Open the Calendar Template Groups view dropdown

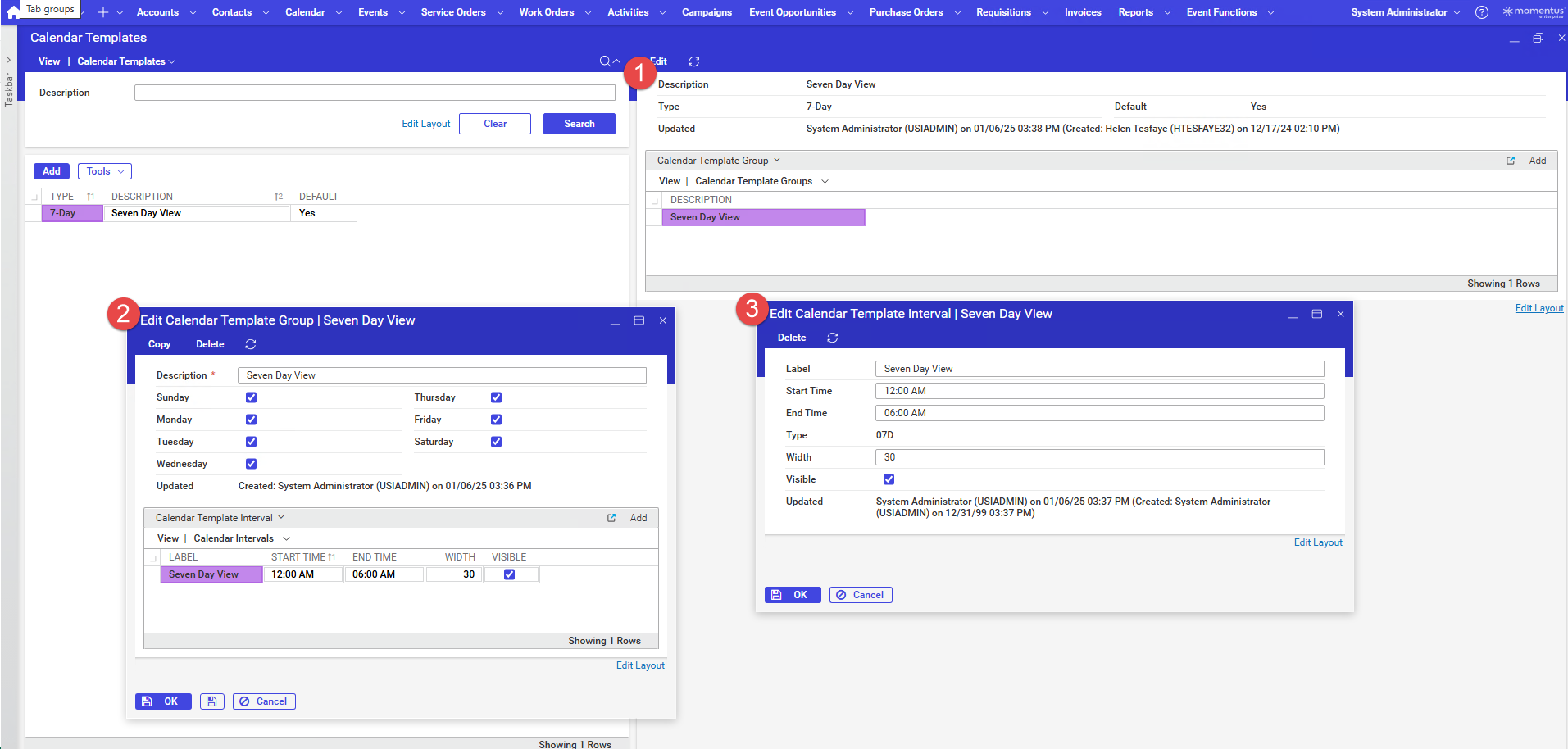pyautogui.click(x=825, y=181)
